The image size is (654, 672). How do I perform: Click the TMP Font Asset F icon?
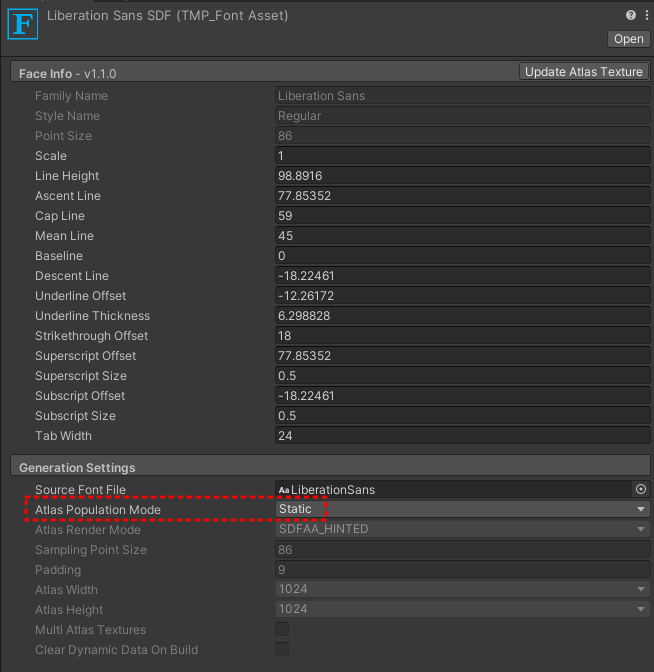pos(23,24)
